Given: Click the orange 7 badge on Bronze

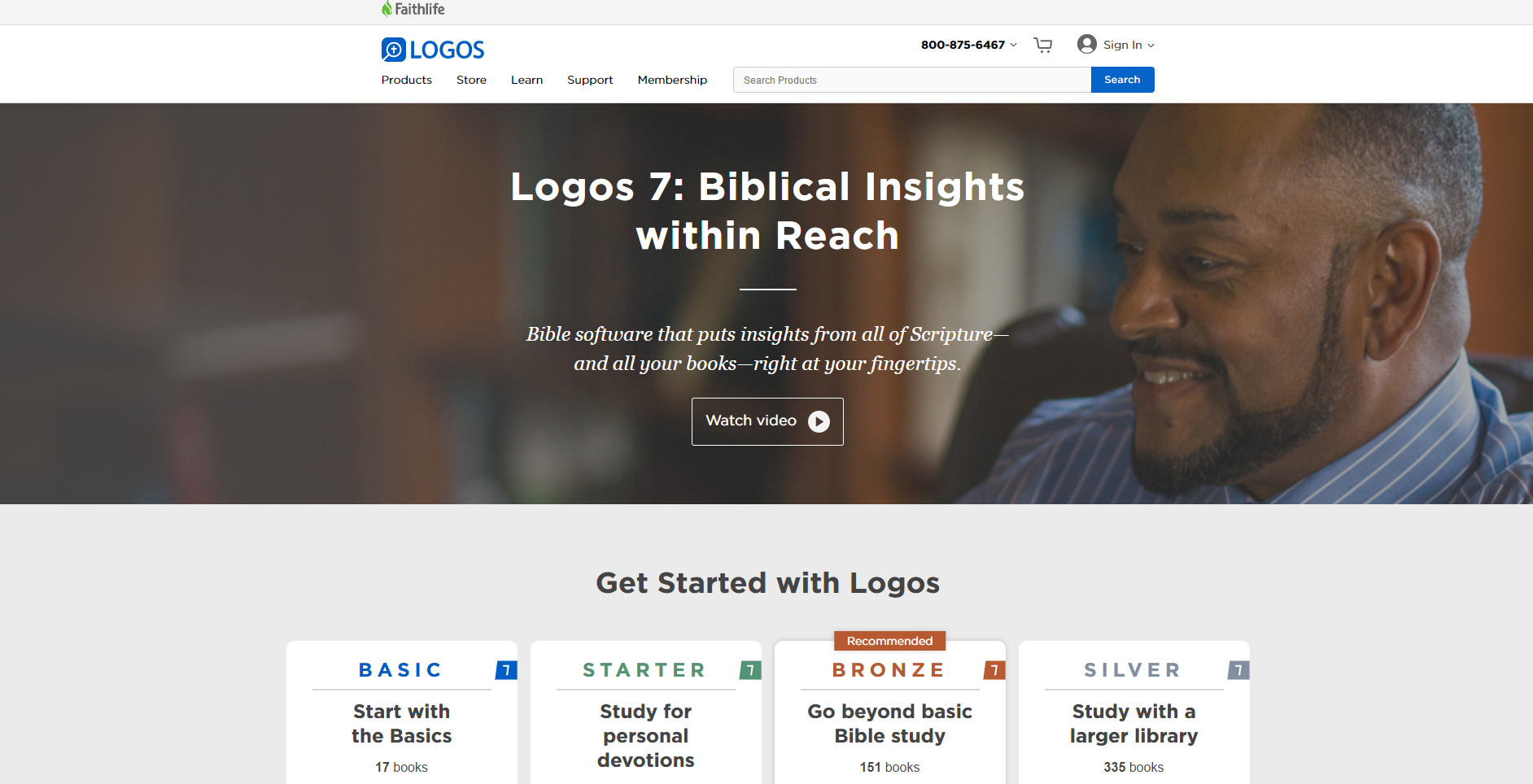Looking at the screenshot, I should [x=994, y=670].
